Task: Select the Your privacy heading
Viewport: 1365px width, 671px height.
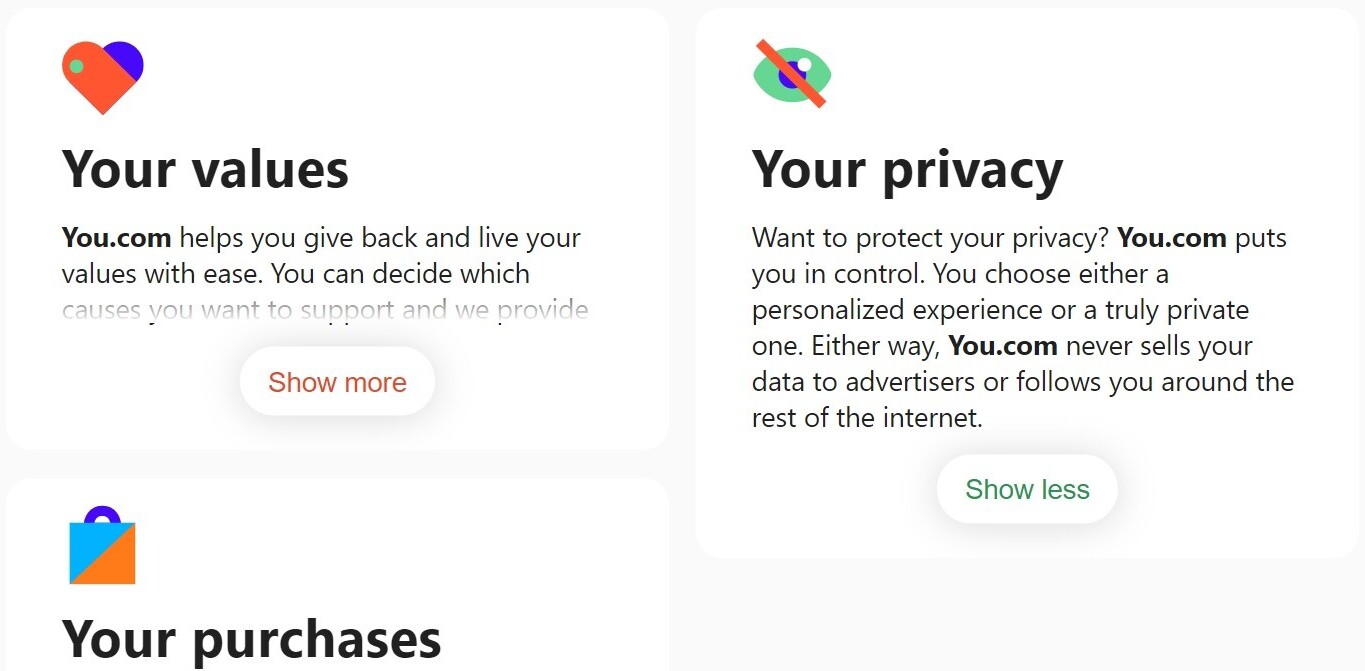Action: (907, 169)
